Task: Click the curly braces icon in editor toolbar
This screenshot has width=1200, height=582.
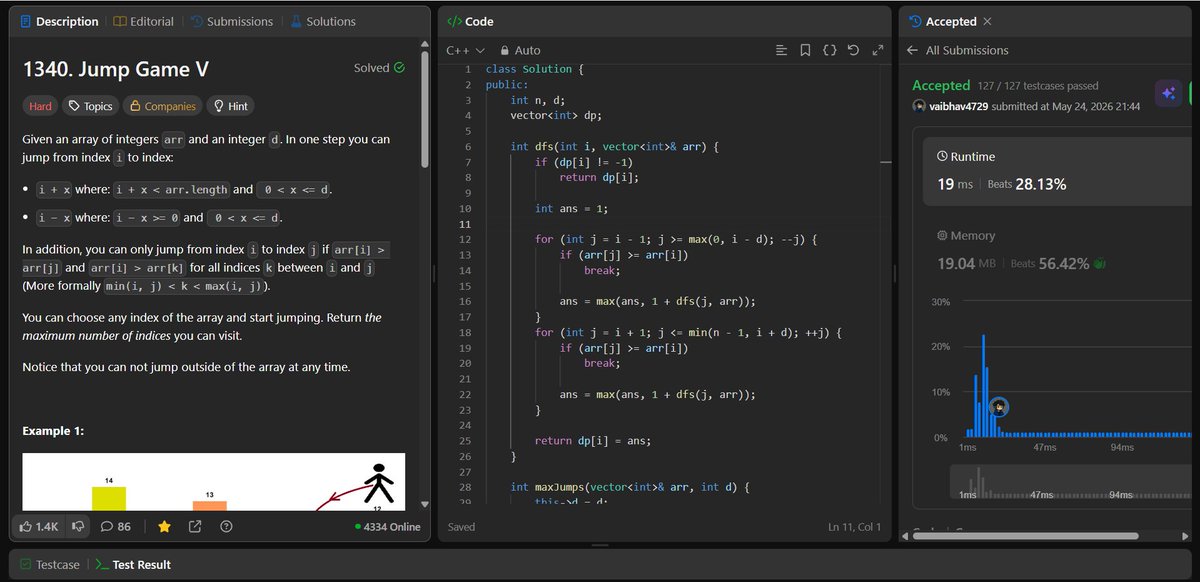Action: [829, 50]
